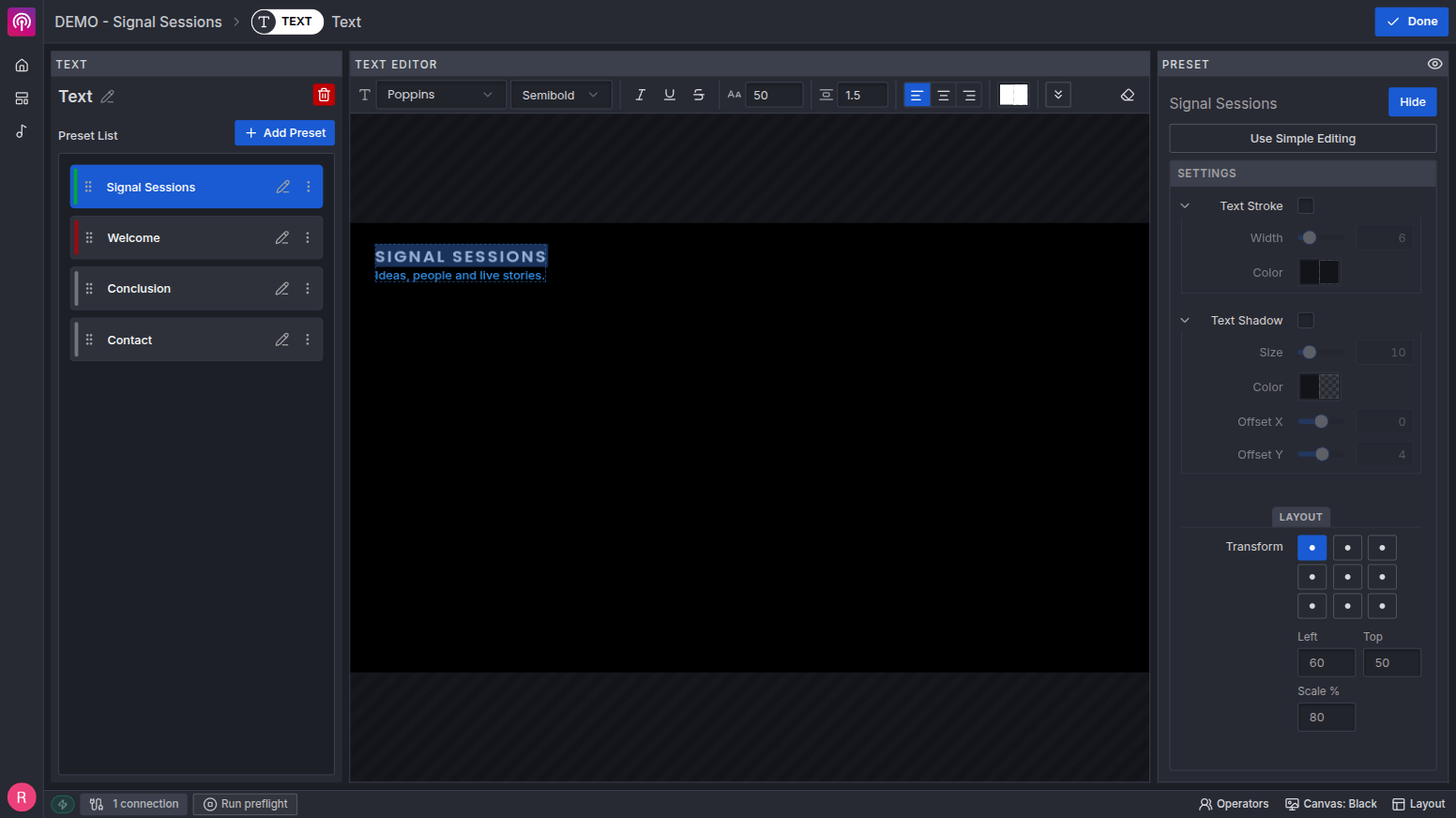Select the Conclusion preset
The width and height of the screenshot is (1456, 818).
[197, 289]
